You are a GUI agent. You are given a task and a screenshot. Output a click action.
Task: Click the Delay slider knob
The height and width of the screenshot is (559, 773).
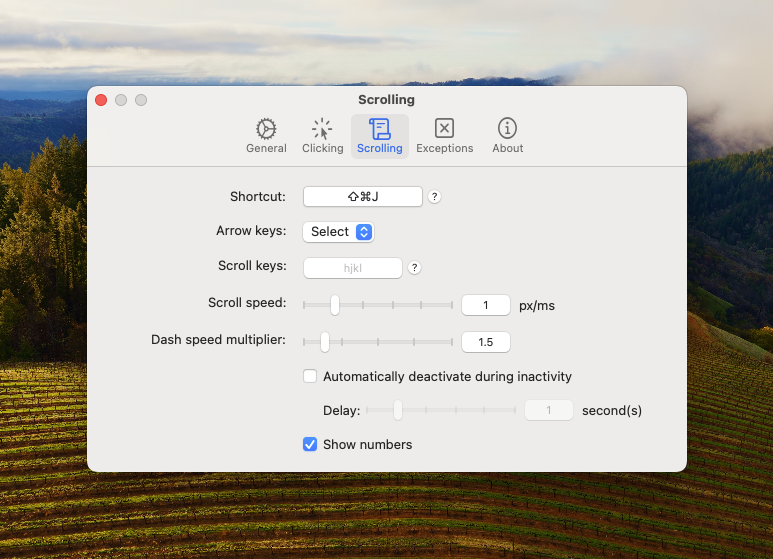398,410
